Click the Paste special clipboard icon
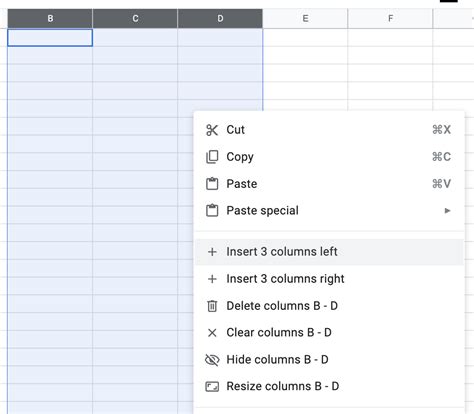 point(212,211)
